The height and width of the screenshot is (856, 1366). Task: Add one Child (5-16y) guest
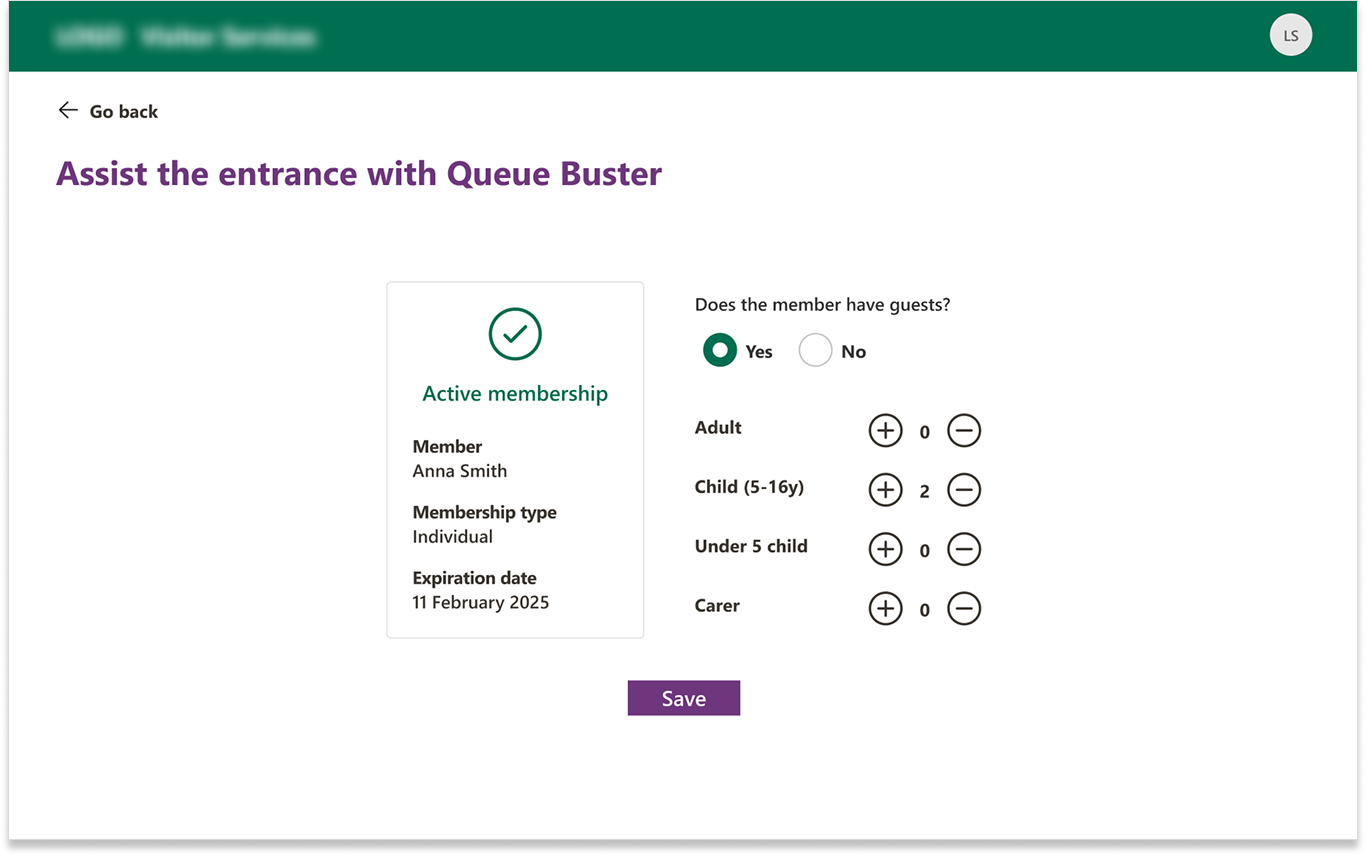pyautogui.click(x=885, y=490)
